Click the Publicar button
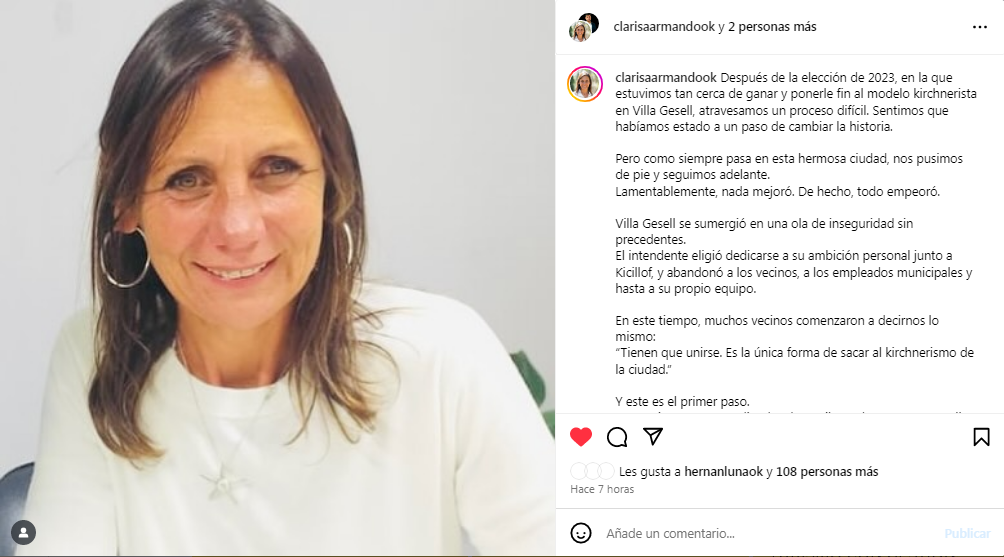Viewport: 1004px width, 557px height. pyautogui.click(x=967, y=533)
